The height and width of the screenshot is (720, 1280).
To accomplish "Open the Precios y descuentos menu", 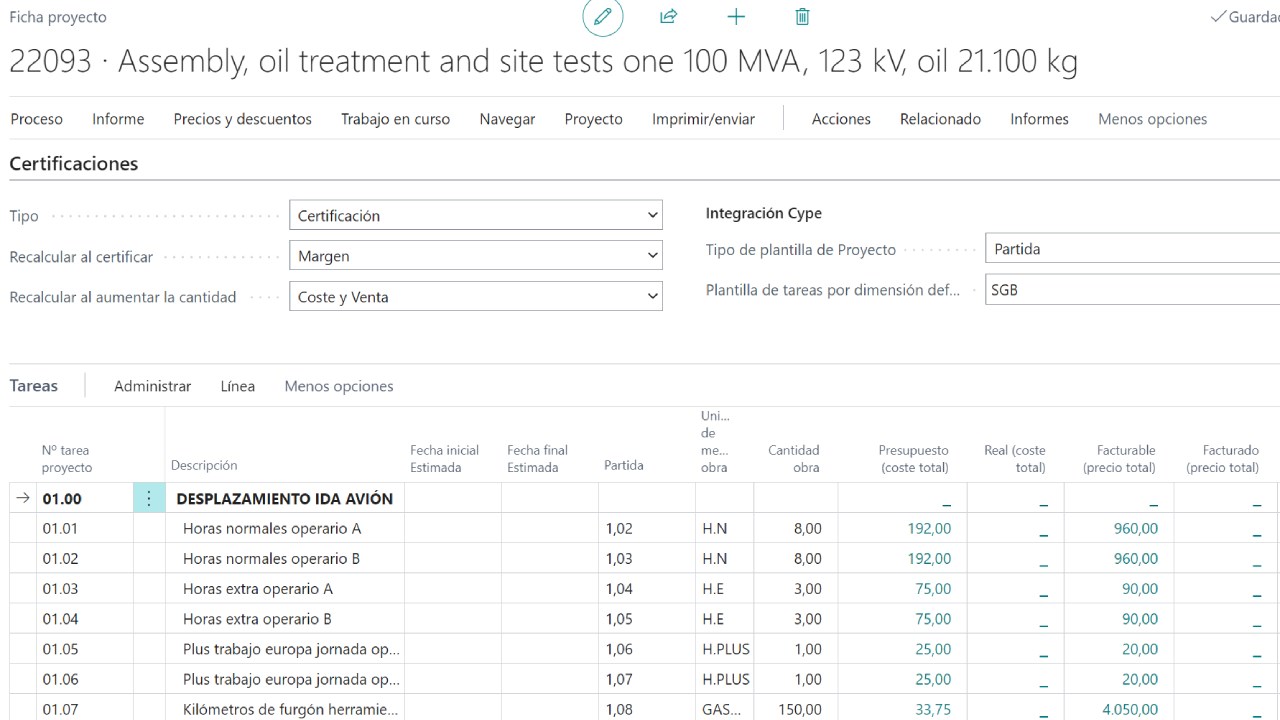I will (242, 119).
